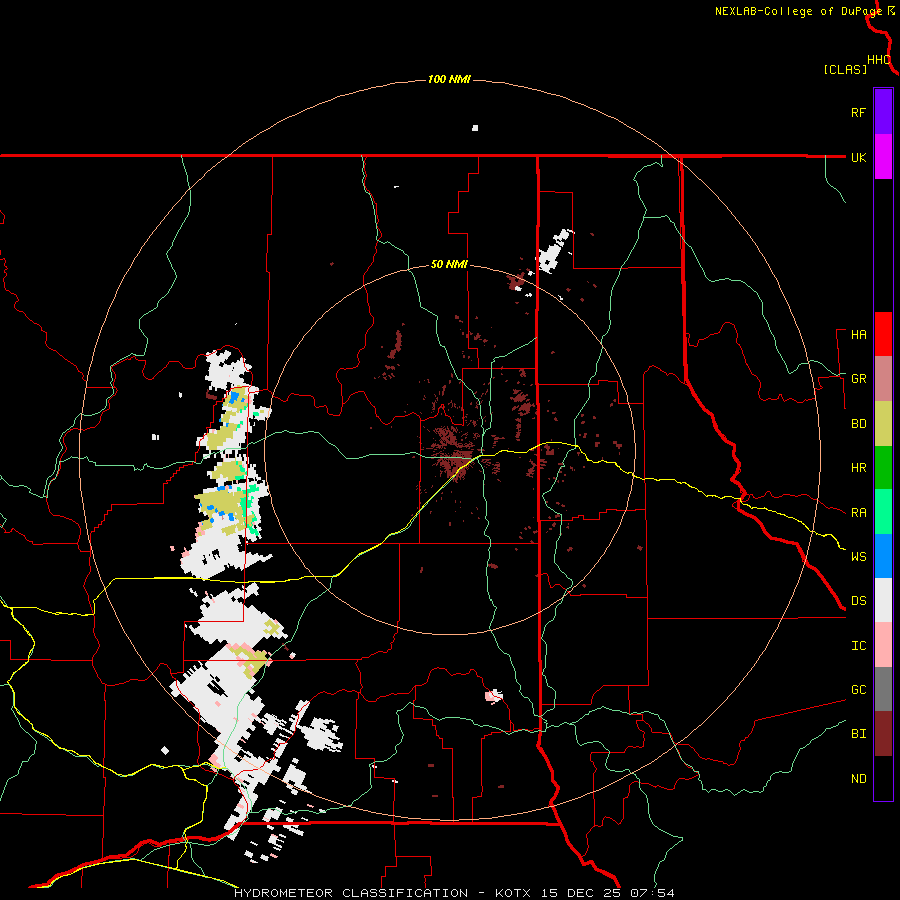This screenshot has width=900, height=900.
Task: Click the 100 NMI range ring label
Action: (x=449, y=79)
